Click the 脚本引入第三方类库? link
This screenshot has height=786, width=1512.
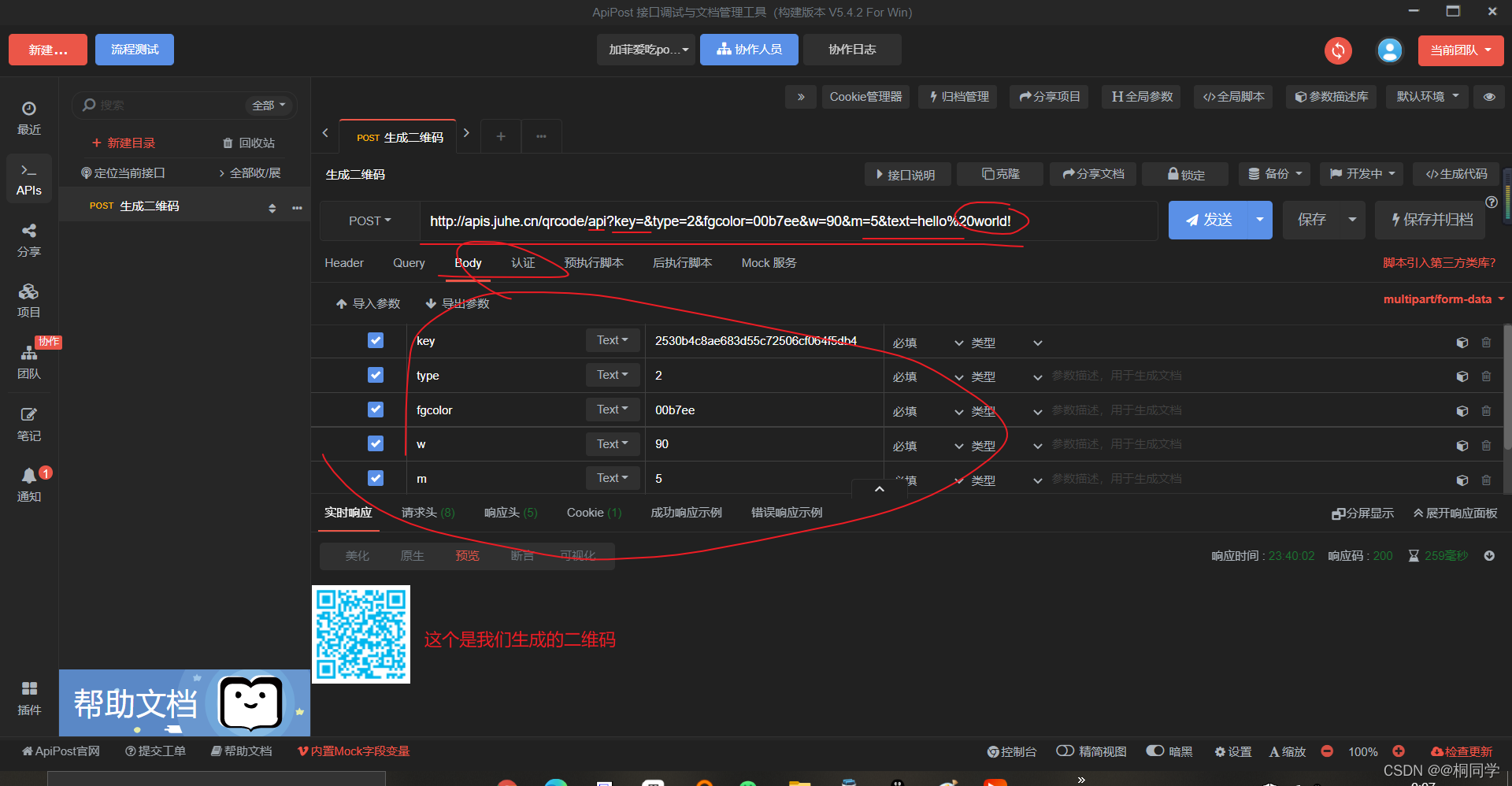tap(1439, 263)
